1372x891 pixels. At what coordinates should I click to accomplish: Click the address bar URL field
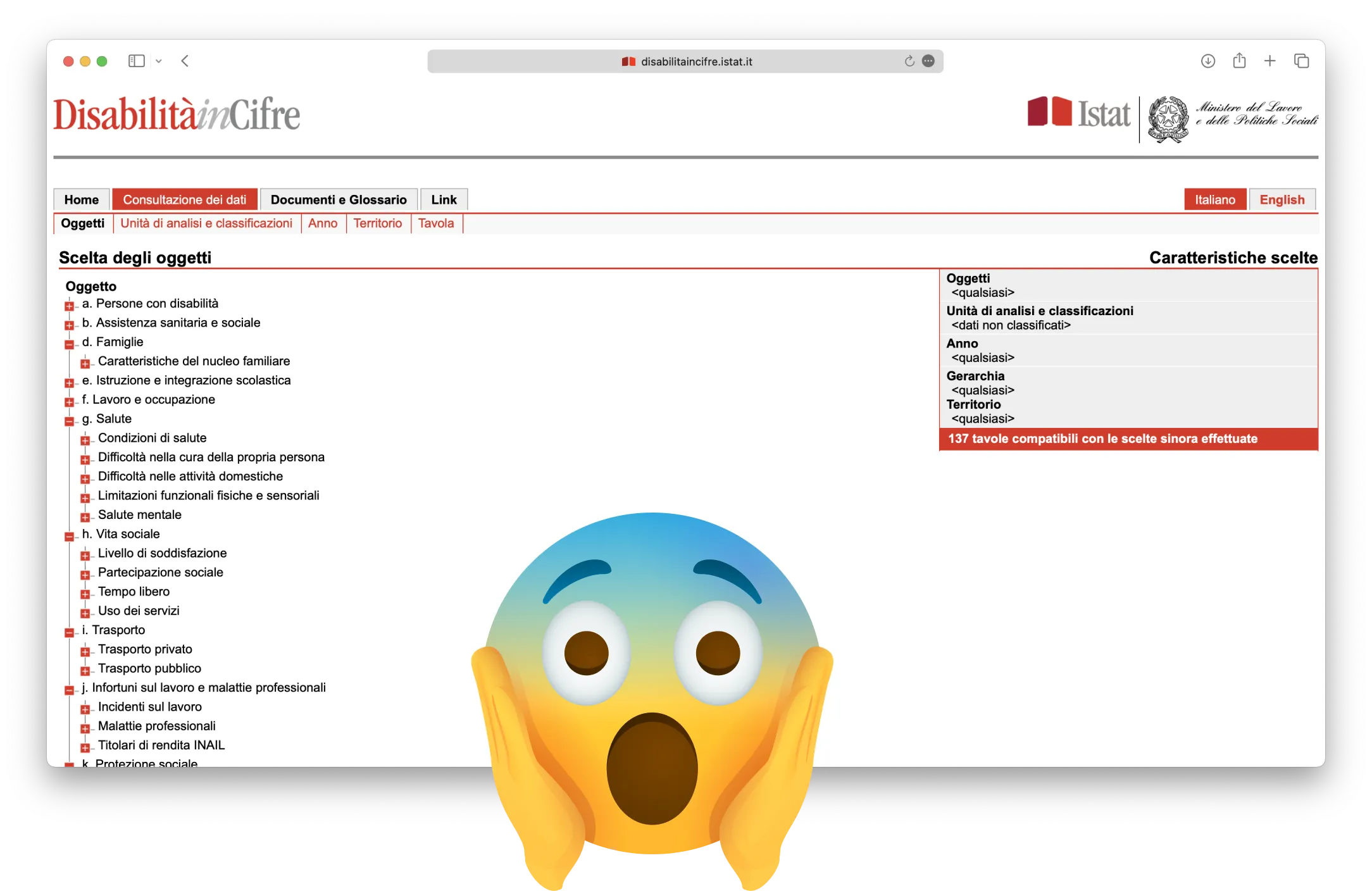(x=696, y=61)
